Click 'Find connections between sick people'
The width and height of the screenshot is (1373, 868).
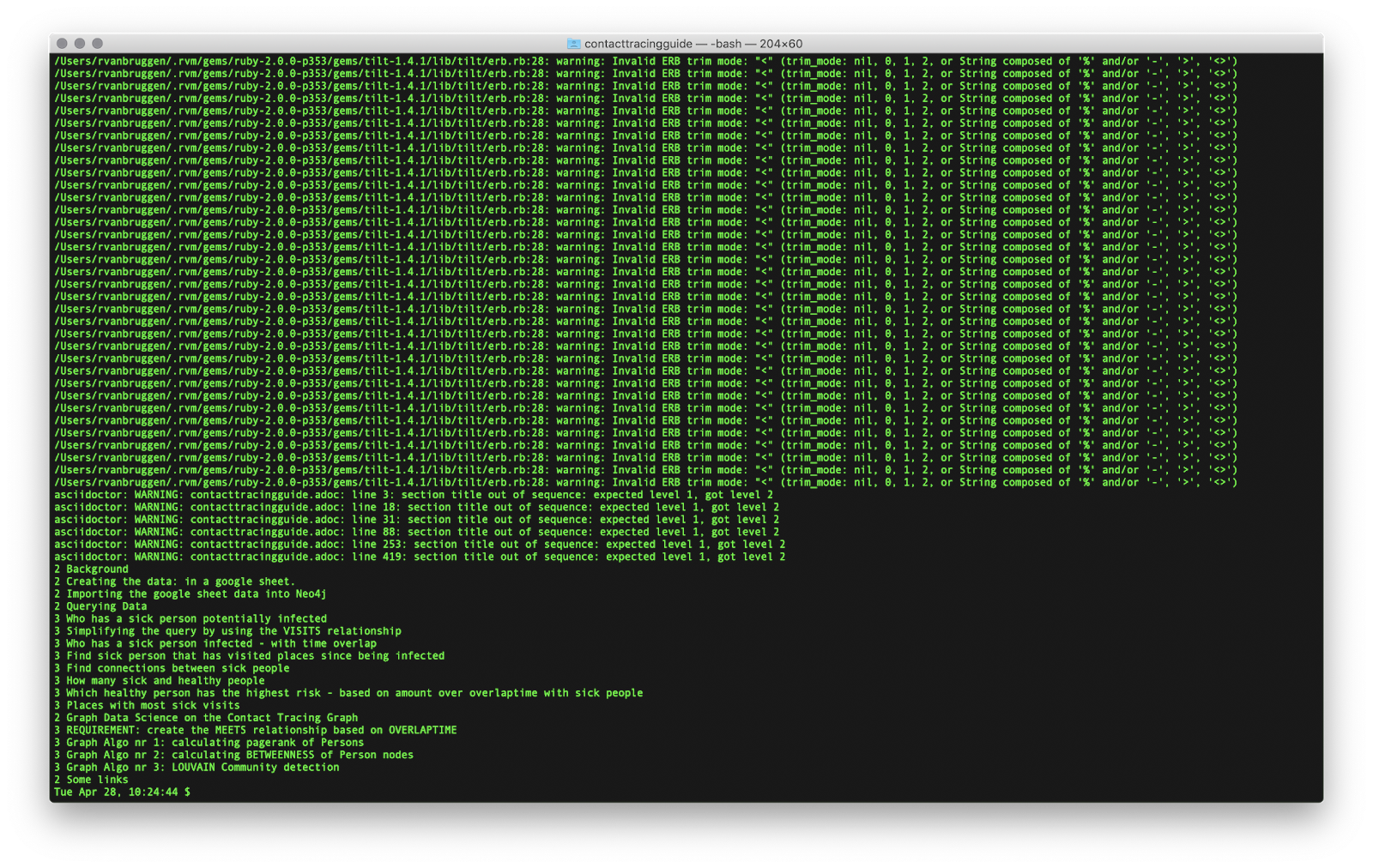[178, 668]
